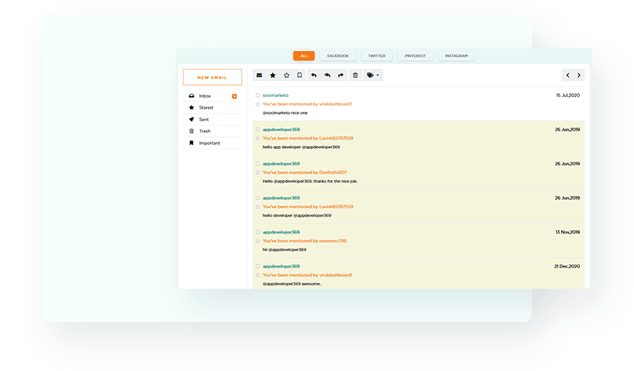
Task: Click the message 'hi @appdeveloper369'
Action: (x=284, y=250)
